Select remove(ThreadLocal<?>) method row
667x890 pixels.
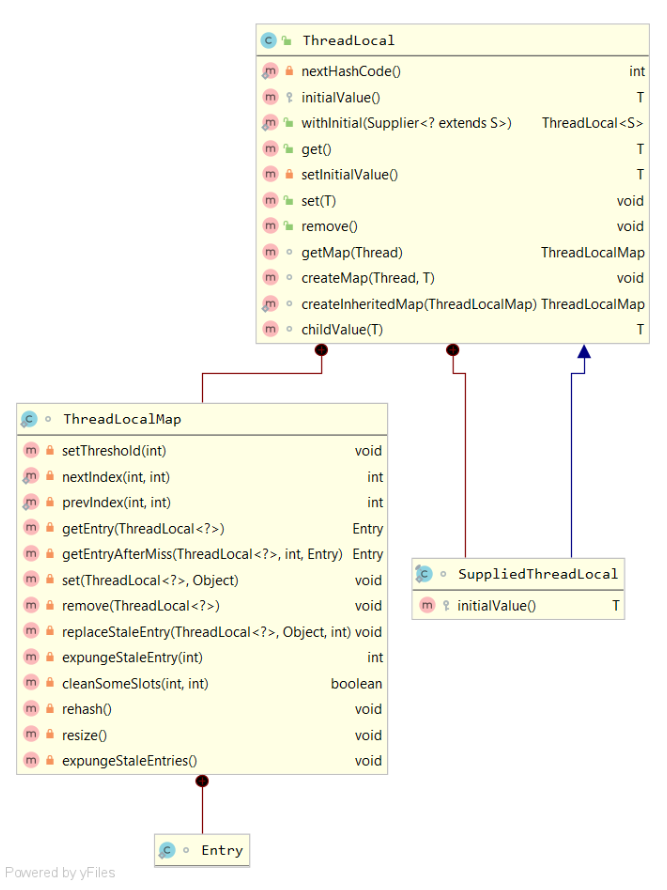point(202,606)
